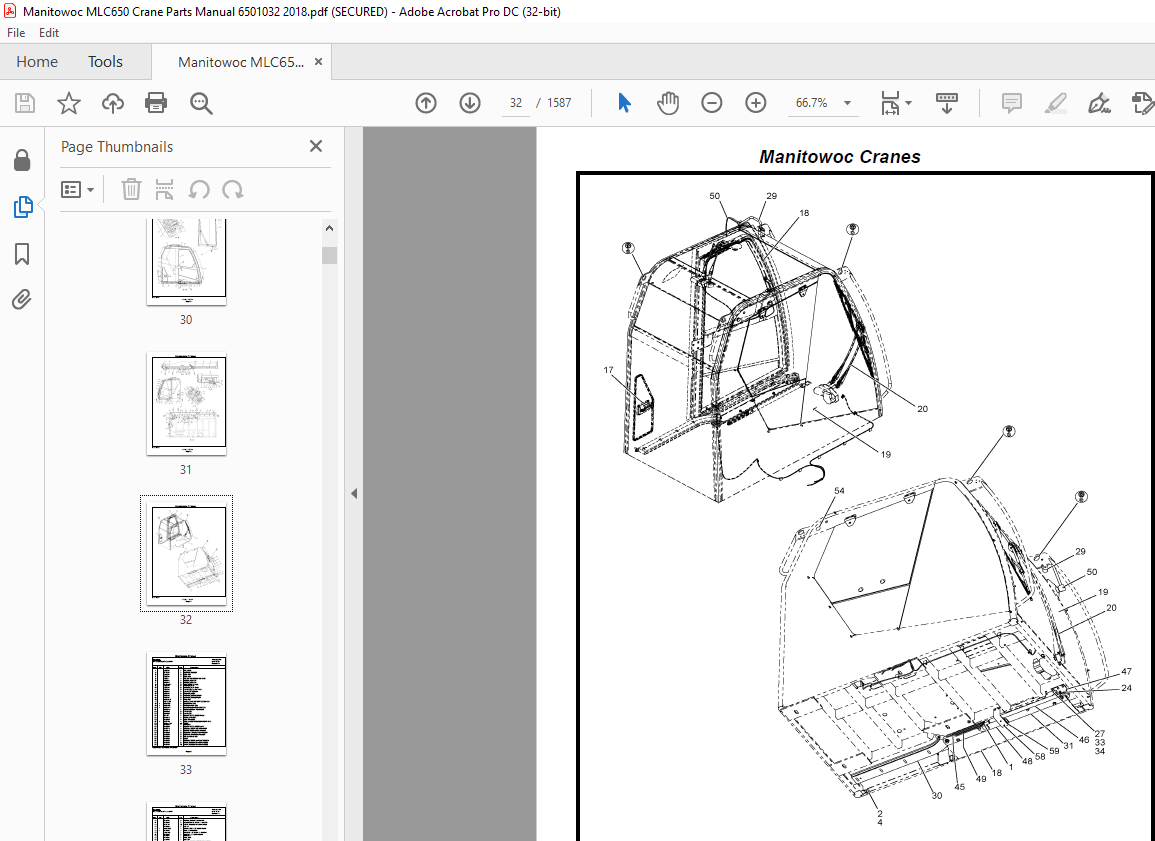Select the page 30 thumbnail
The width and height of the screenshot is (1155, 841).
coord(186,261)
